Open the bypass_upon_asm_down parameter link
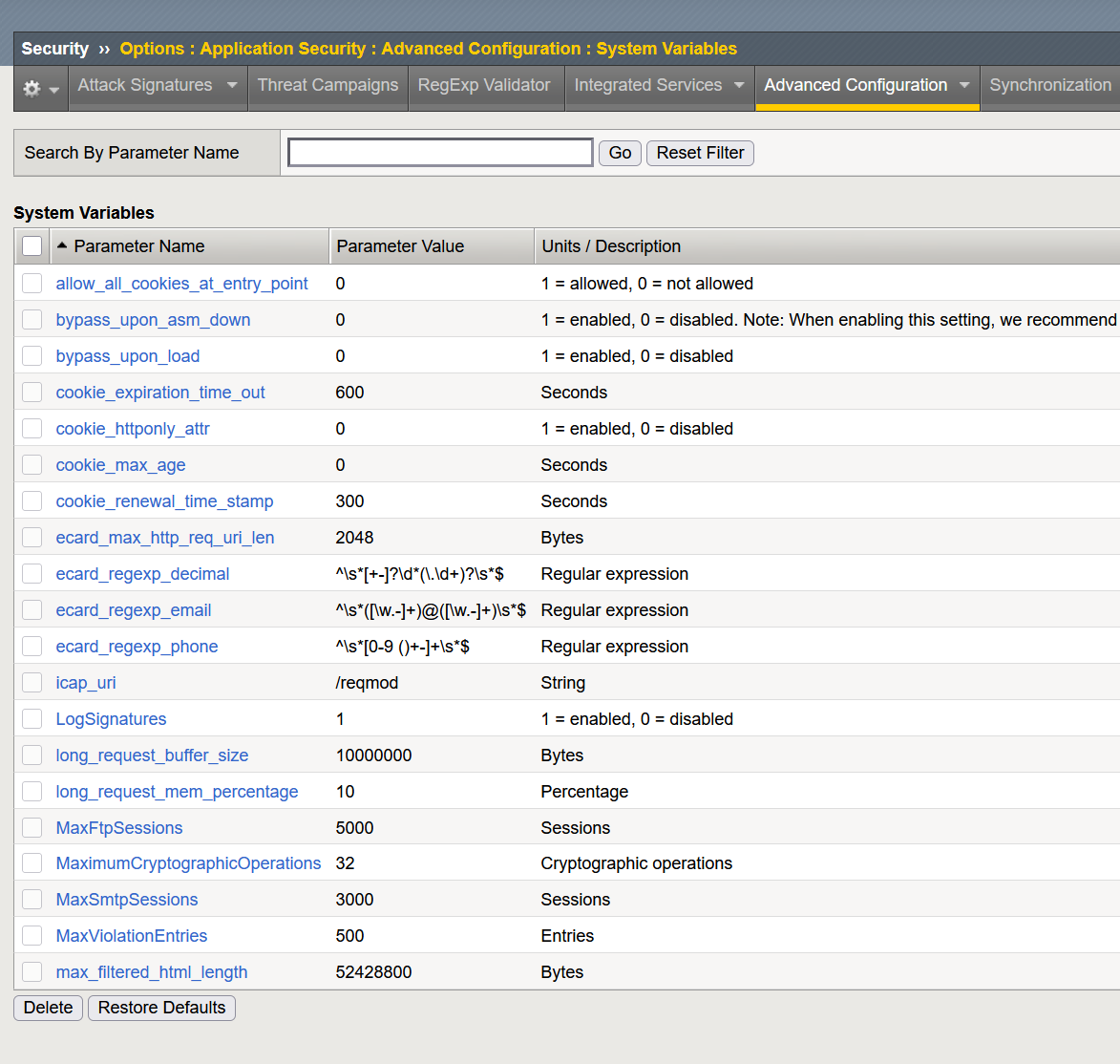1120x1064 pixels. (x=153, y=320)
